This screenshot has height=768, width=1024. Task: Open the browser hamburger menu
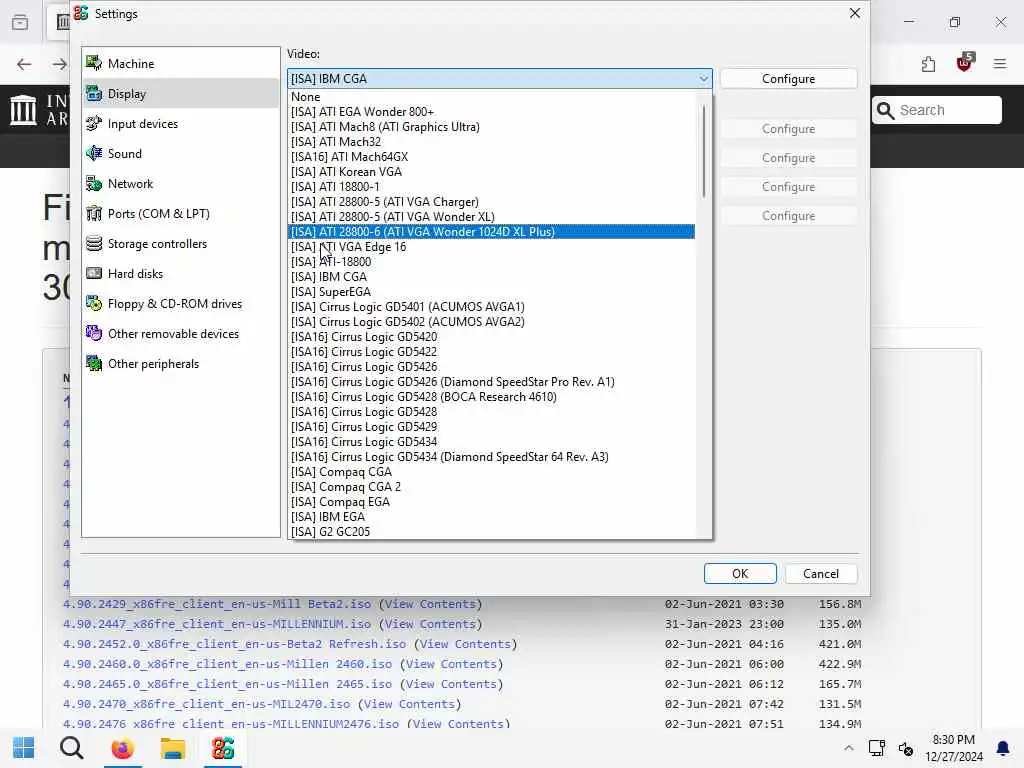pos(1000,64)
